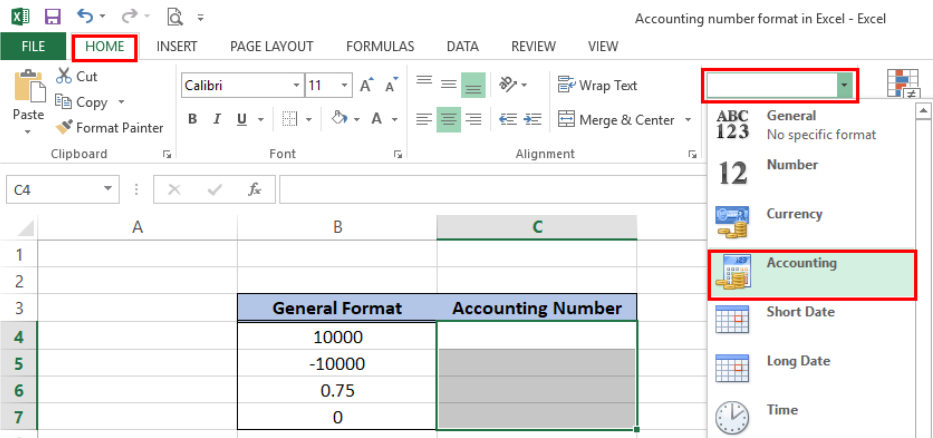Screen dimensions: 933x438
Task: Decrease indent in Alignment group
Action: 508,119
